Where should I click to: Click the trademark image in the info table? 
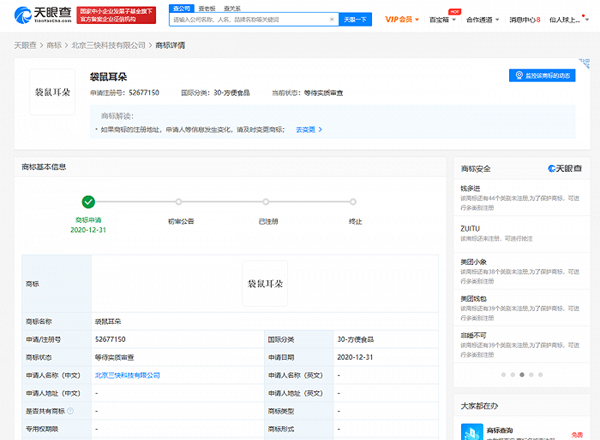pyautogui.click(x=265, y=284)
